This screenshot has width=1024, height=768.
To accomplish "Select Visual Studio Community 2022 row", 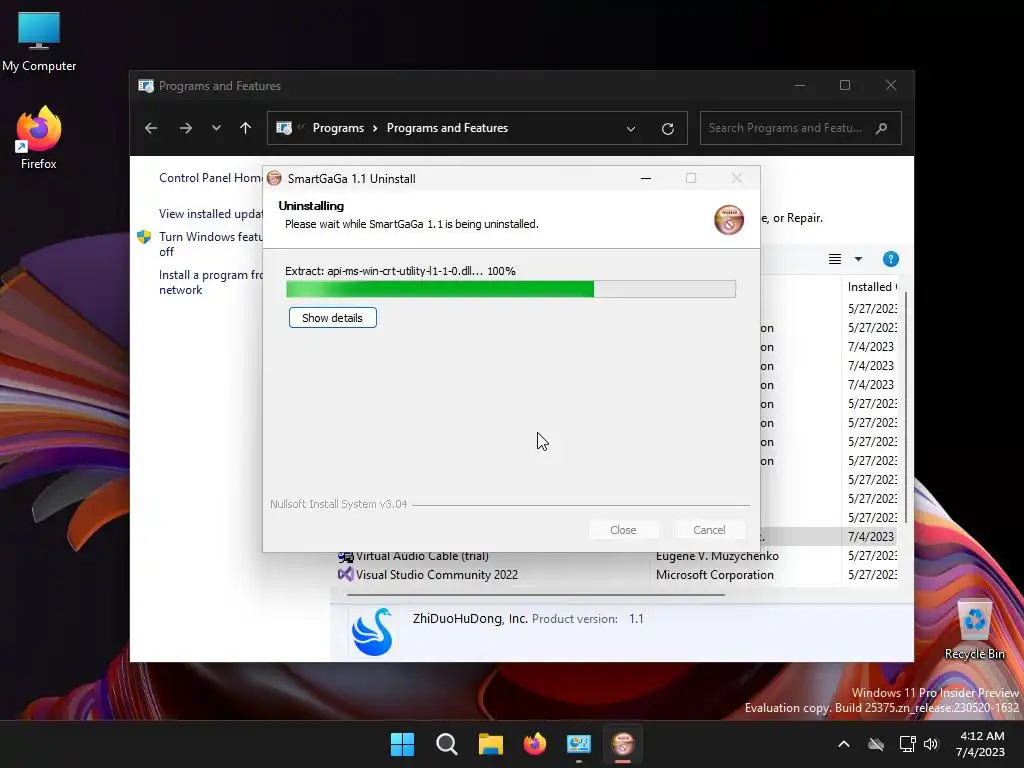I will tap(617, 575).
